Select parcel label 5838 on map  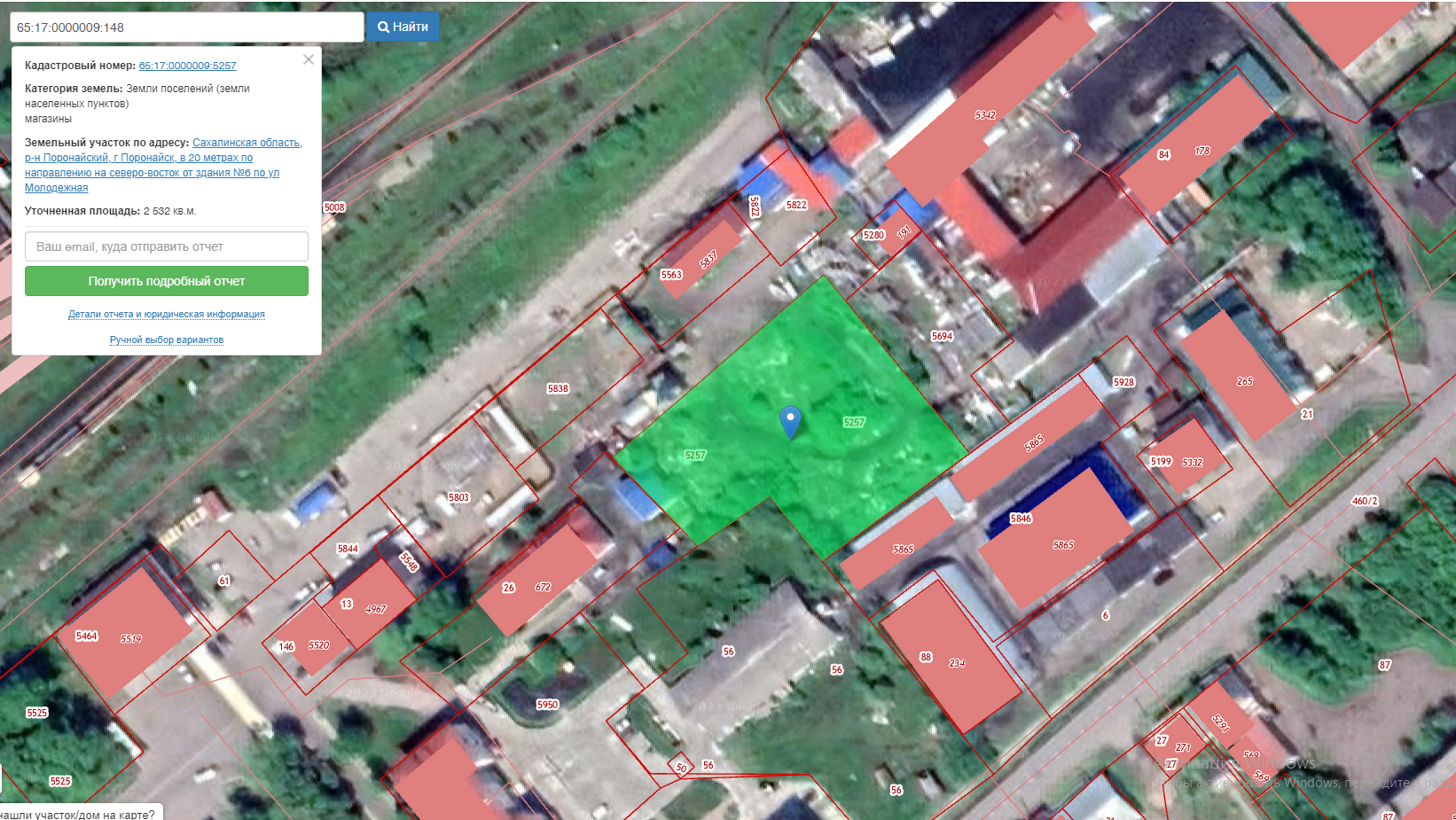[558, 388]
